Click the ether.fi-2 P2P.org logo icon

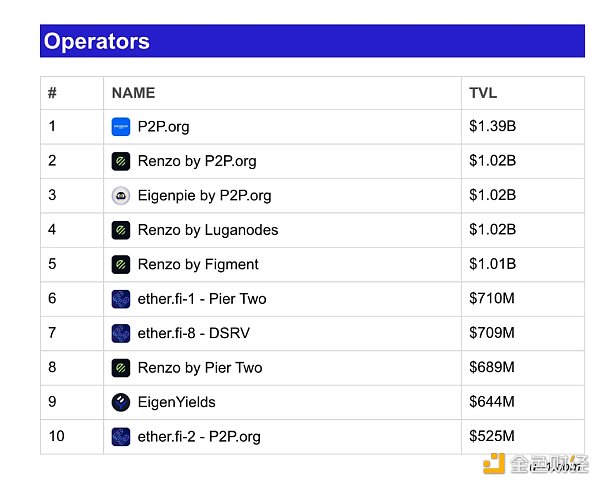pyautogui.click(x=121, y=437)
